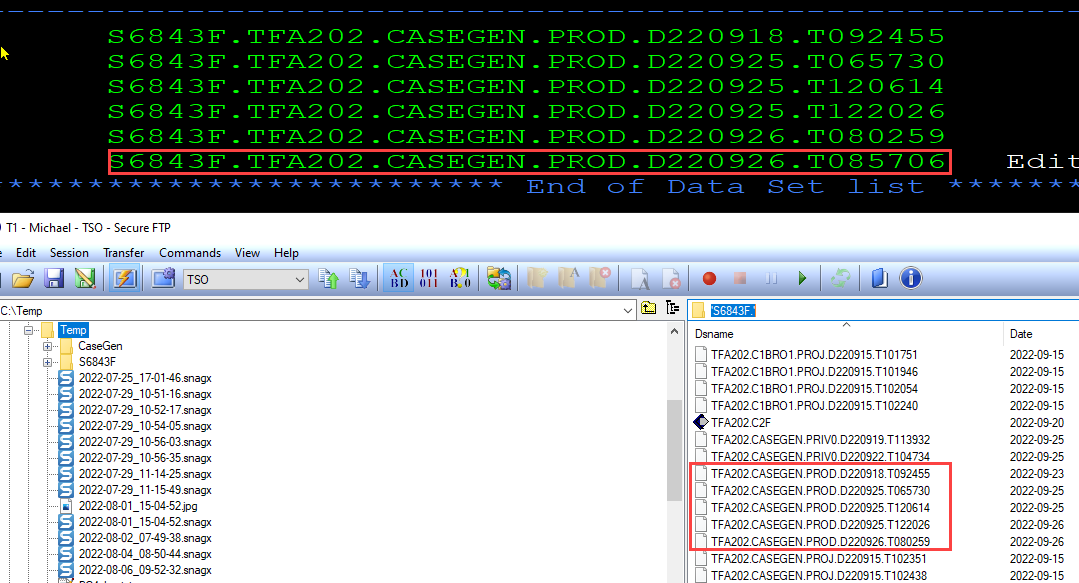Screen dimensions: 1079x583
Task: Open the session settings gear icon
Action: click(x=163, y=279)
